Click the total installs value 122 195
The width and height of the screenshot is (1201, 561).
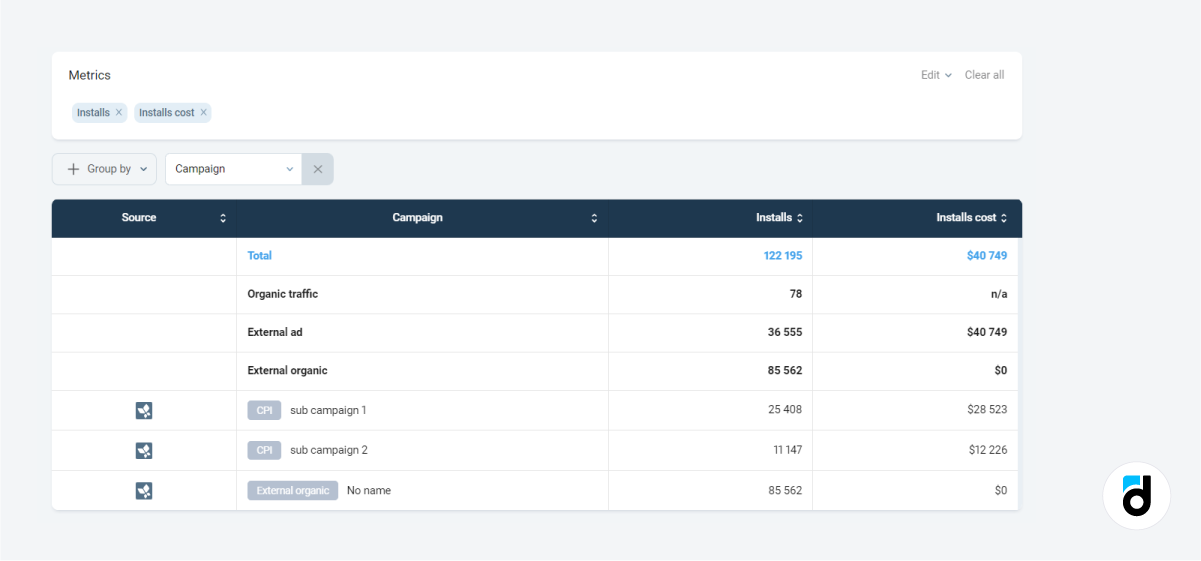click(x=782, y=256)
